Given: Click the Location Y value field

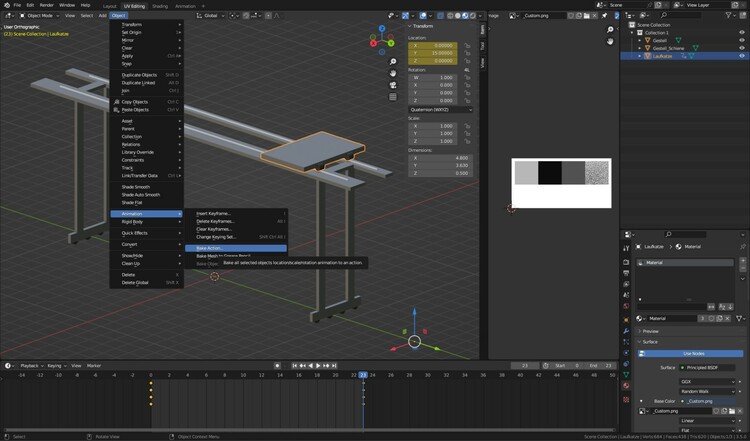Looking at the screenshot, I should [434, 53].
